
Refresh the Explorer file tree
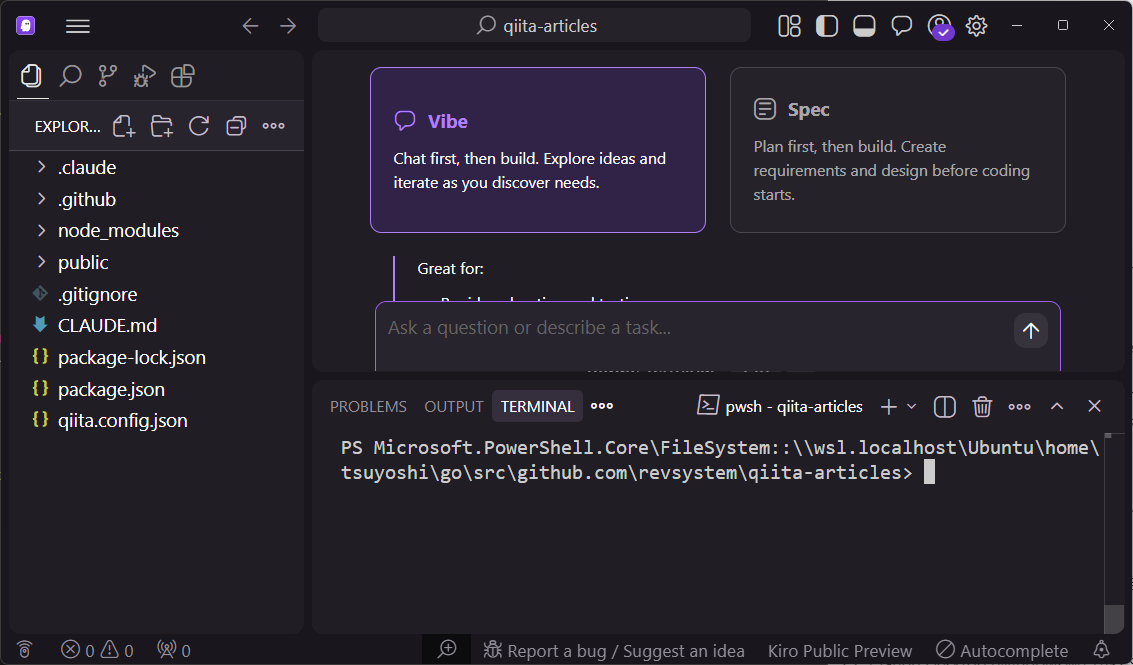tap(199, 126)
